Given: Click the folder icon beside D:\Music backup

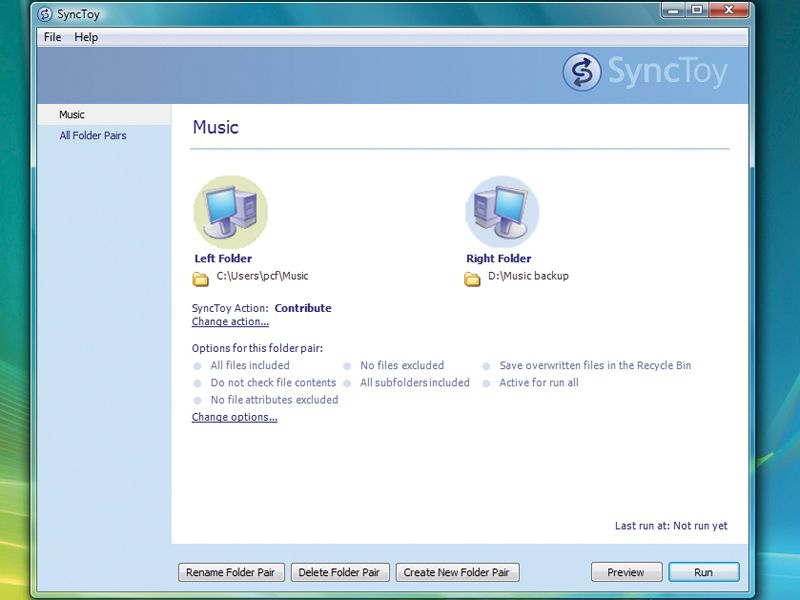Looking at the screenshot, I should (x=472, y=279).
